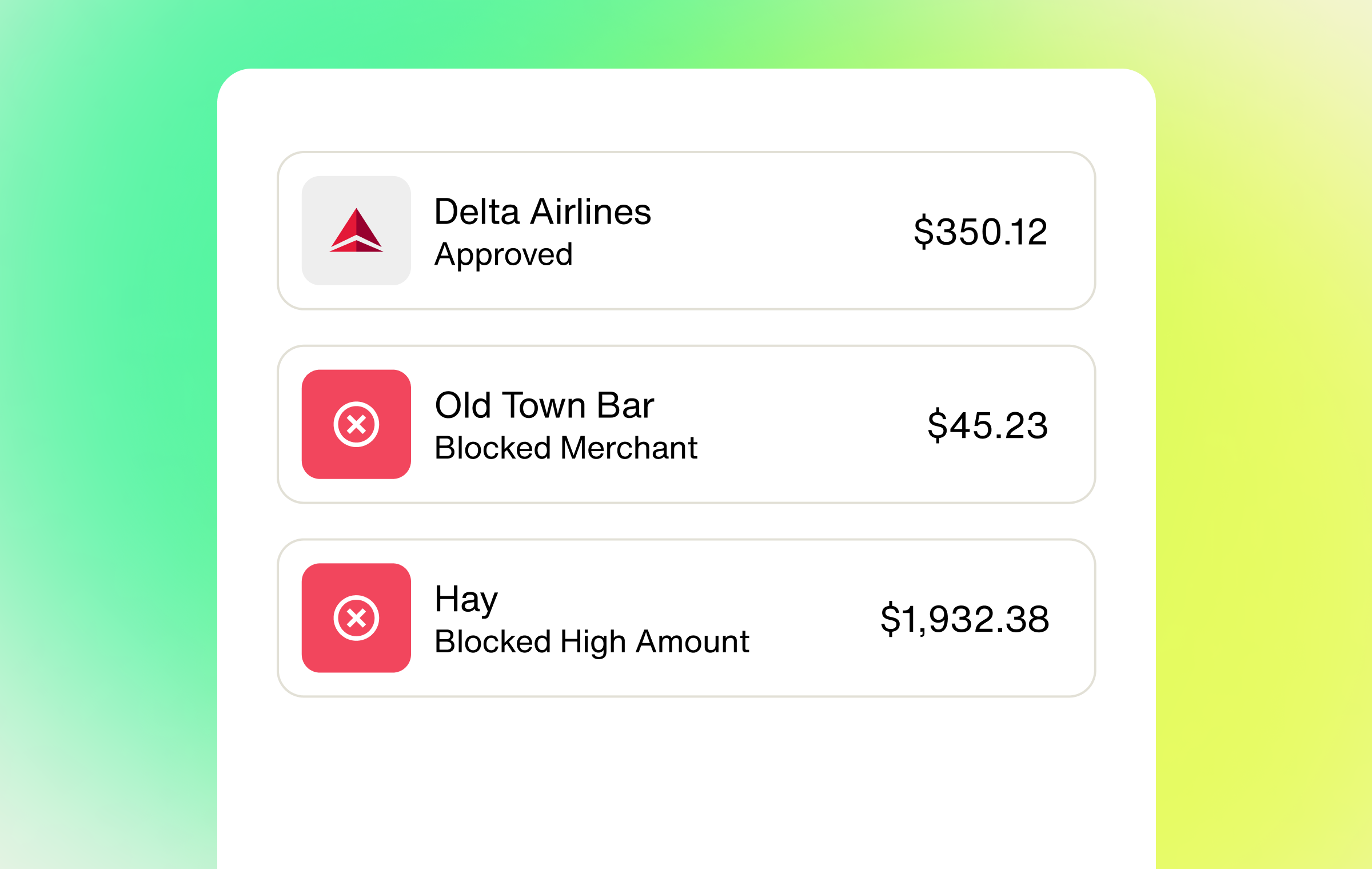Click the Delta Airlines logo icon

coord(356,230)
